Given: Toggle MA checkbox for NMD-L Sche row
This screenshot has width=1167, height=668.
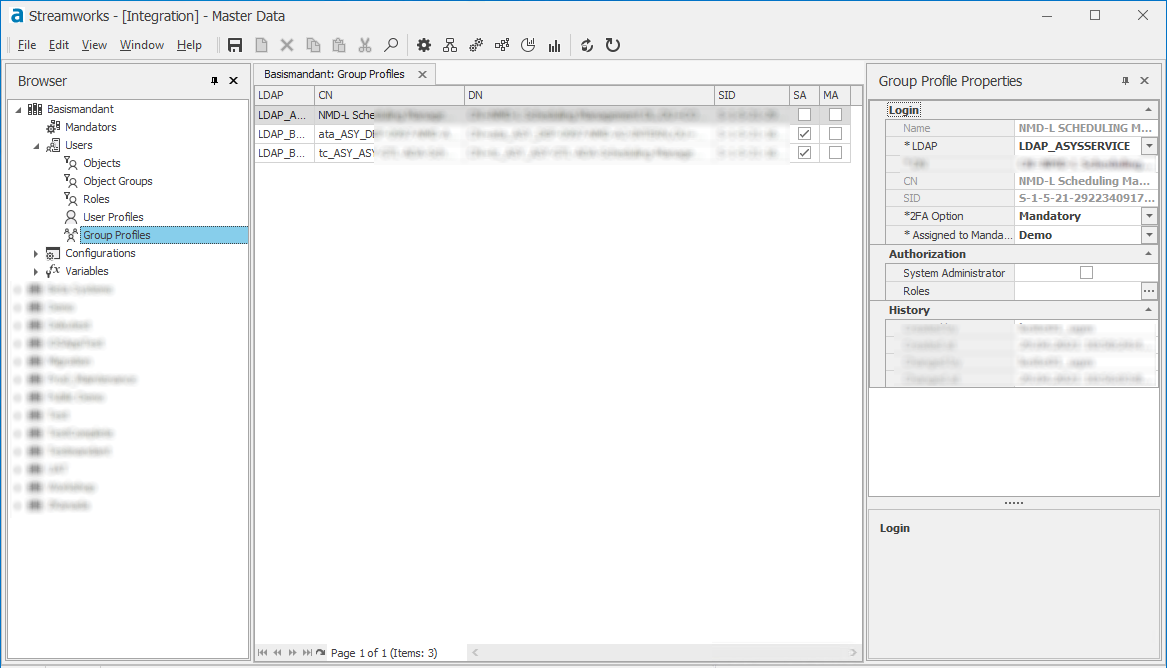Looking at the screenshot, I should click(x=835, y=115).
